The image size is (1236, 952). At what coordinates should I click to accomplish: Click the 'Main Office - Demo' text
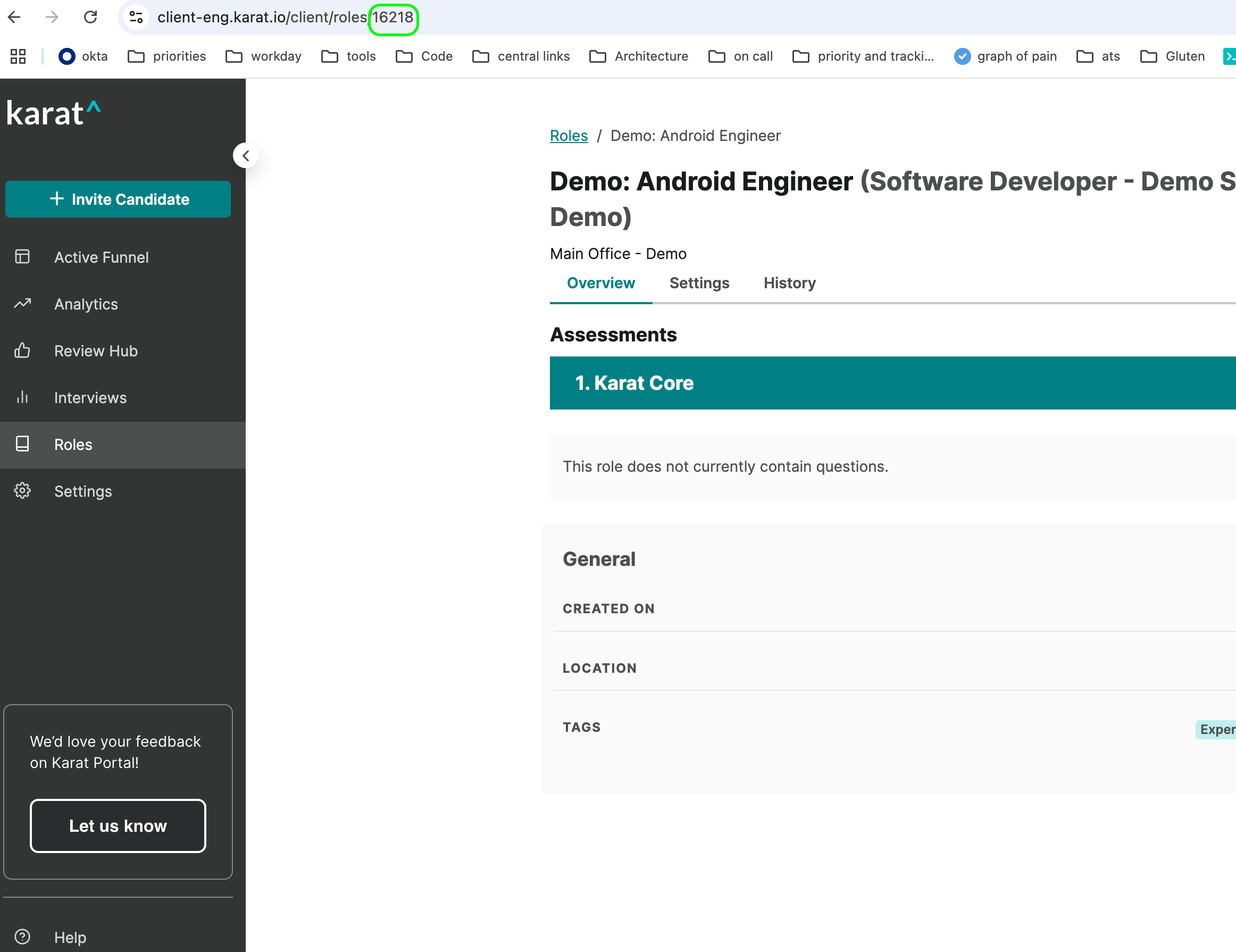618,254
